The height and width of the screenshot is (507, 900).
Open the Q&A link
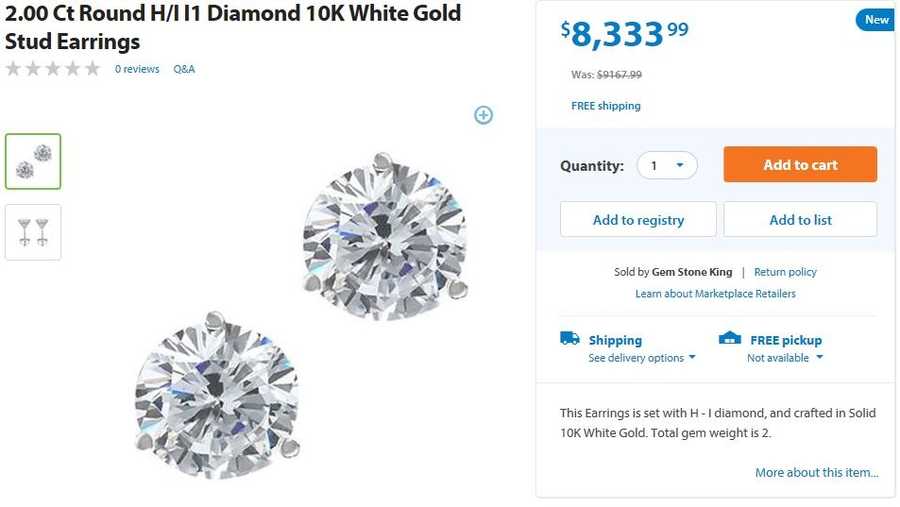(x=184, y=69)
